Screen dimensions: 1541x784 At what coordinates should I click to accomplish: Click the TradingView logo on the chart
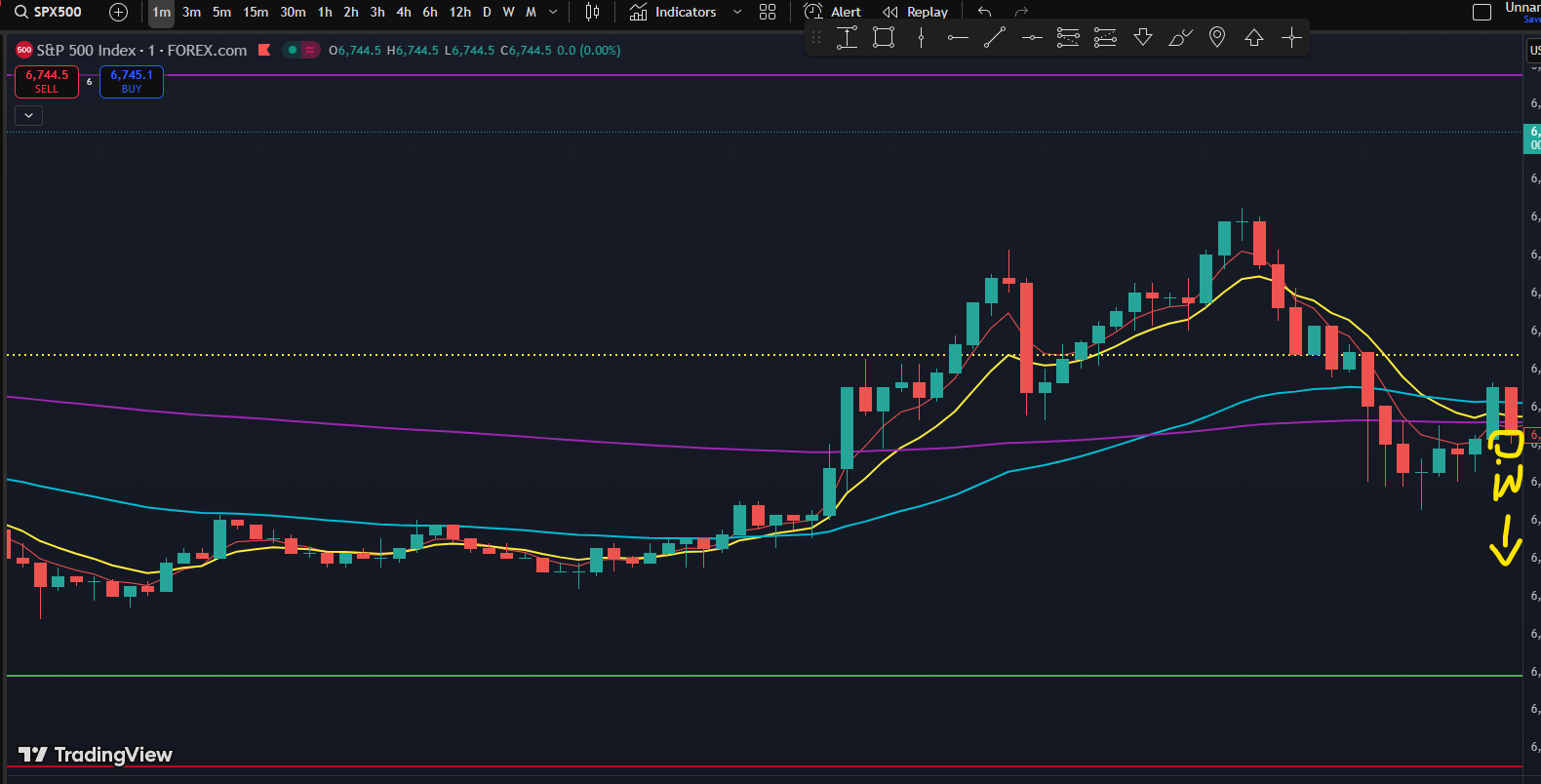[96, 755]
